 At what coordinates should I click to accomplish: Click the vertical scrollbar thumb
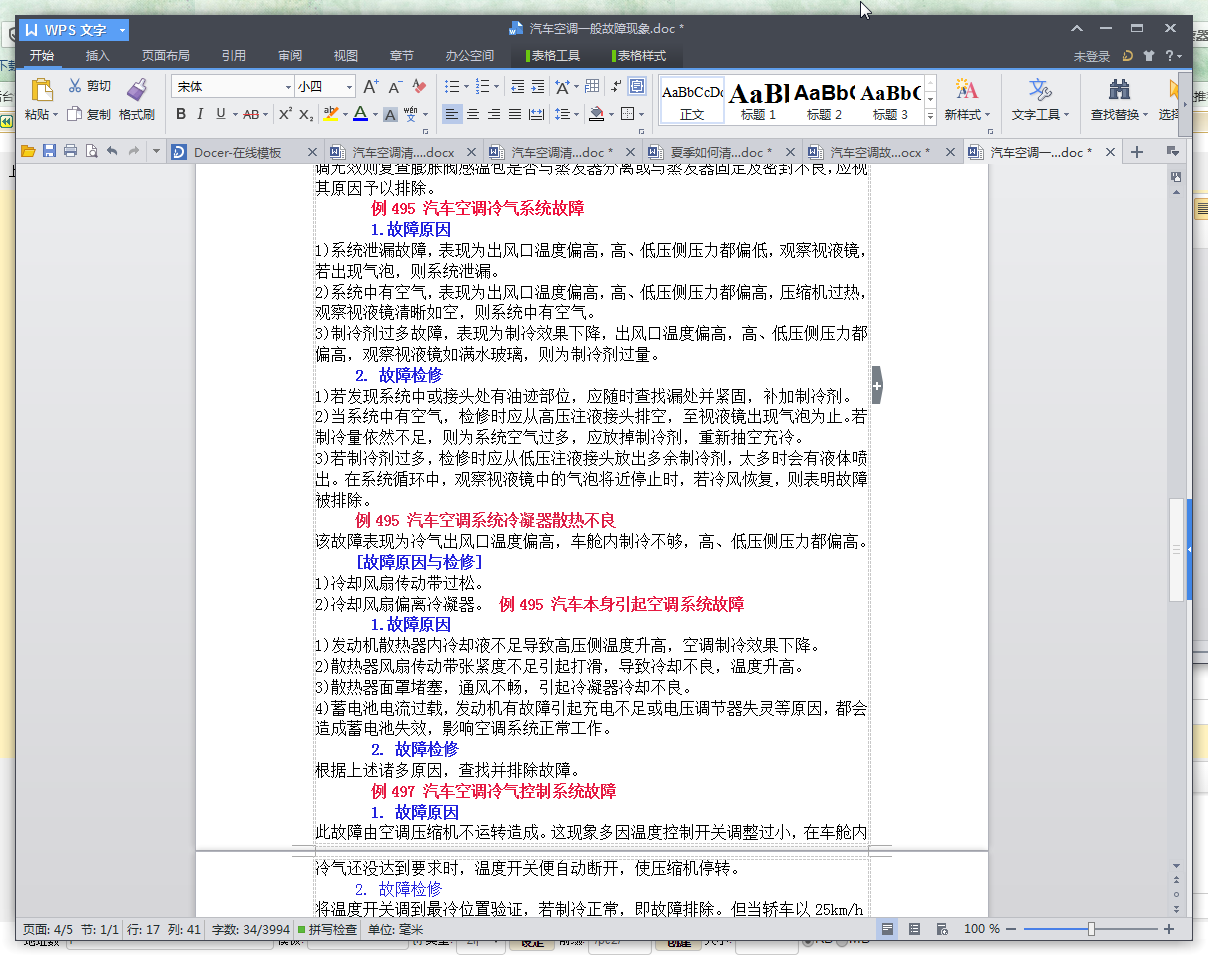[x=1177, y=549]
